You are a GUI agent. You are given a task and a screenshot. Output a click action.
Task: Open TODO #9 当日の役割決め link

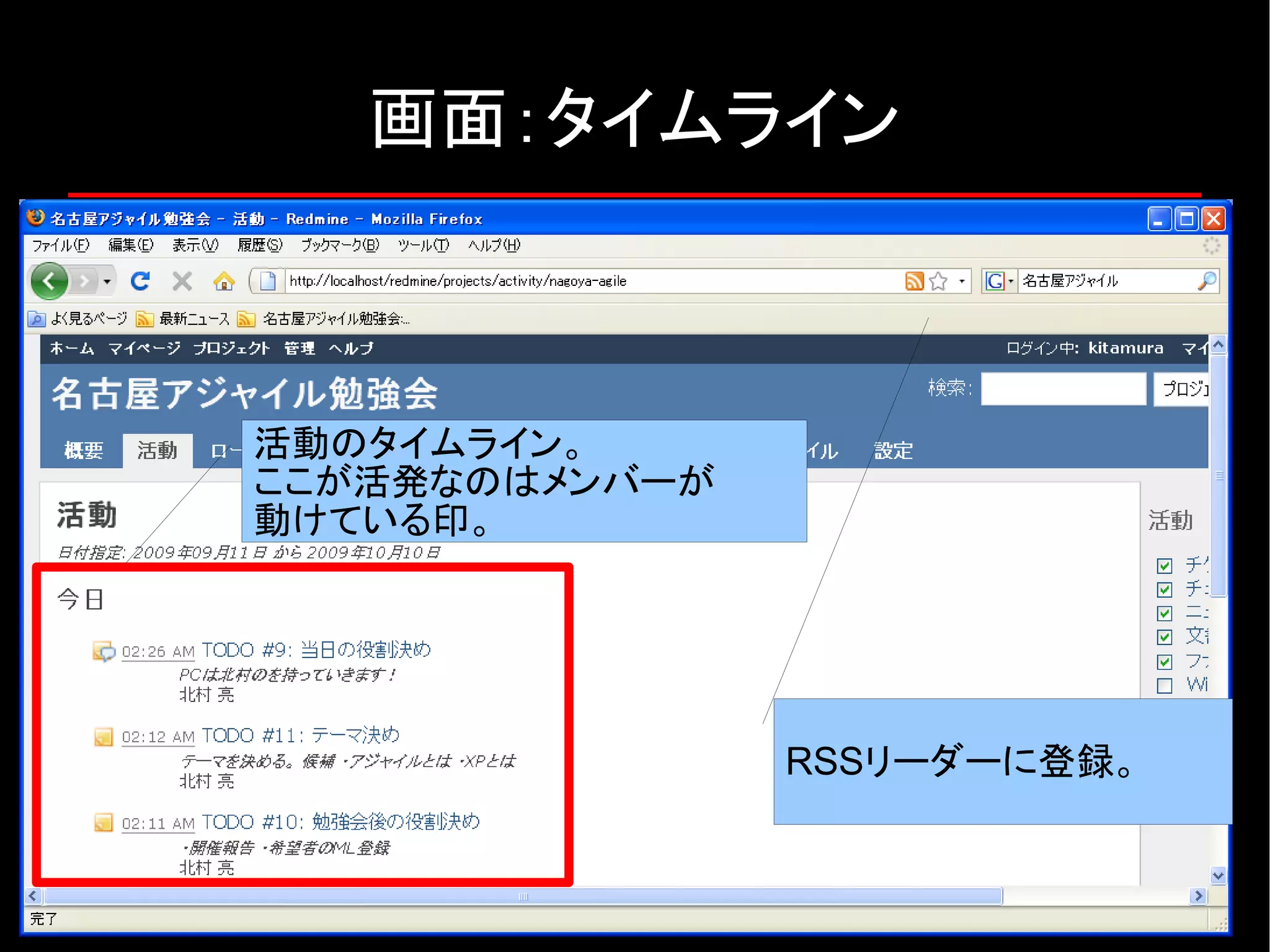point(316,650)
